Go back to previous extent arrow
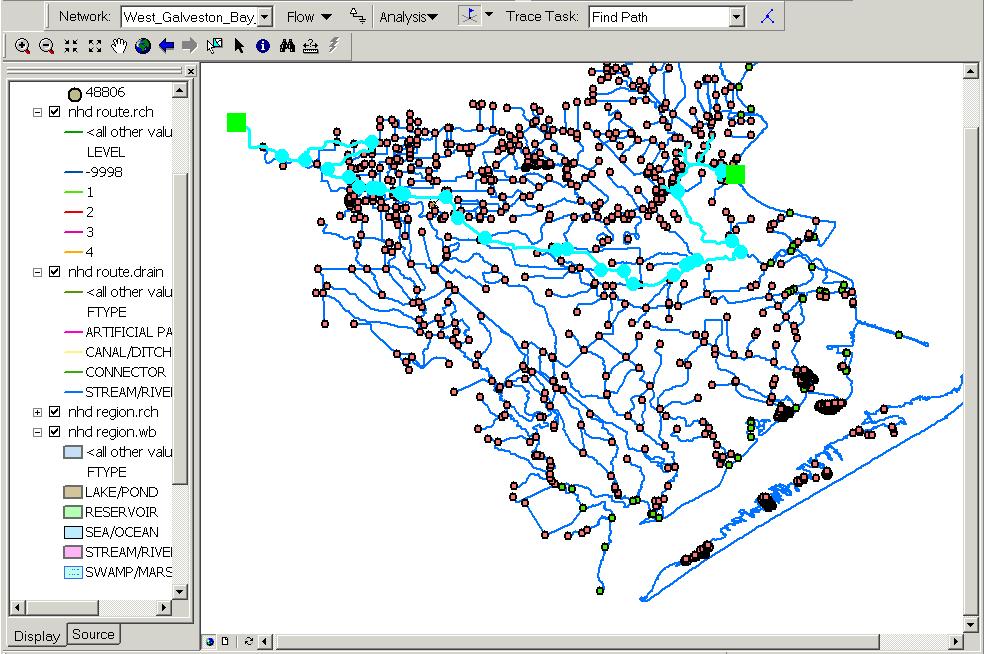The image size is (984, 654). pos(167,46)
